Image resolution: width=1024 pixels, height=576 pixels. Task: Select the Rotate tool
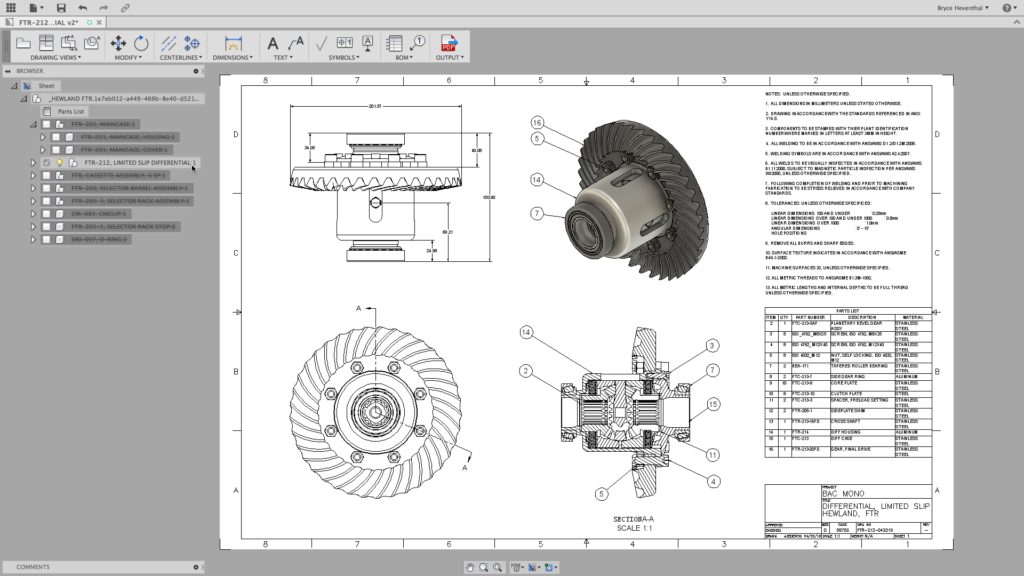click(141, 42)
